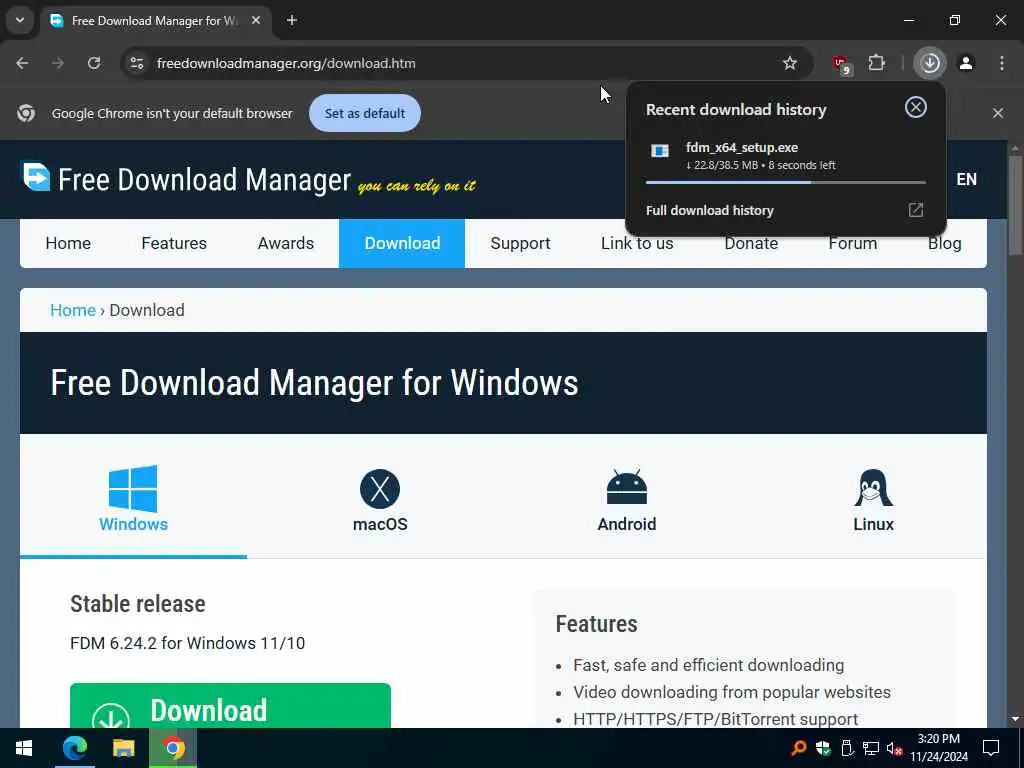Viewport: 1024px width, 768px height.
Task: Open site information icon in address bar
Action: click(x=136, y=63)
